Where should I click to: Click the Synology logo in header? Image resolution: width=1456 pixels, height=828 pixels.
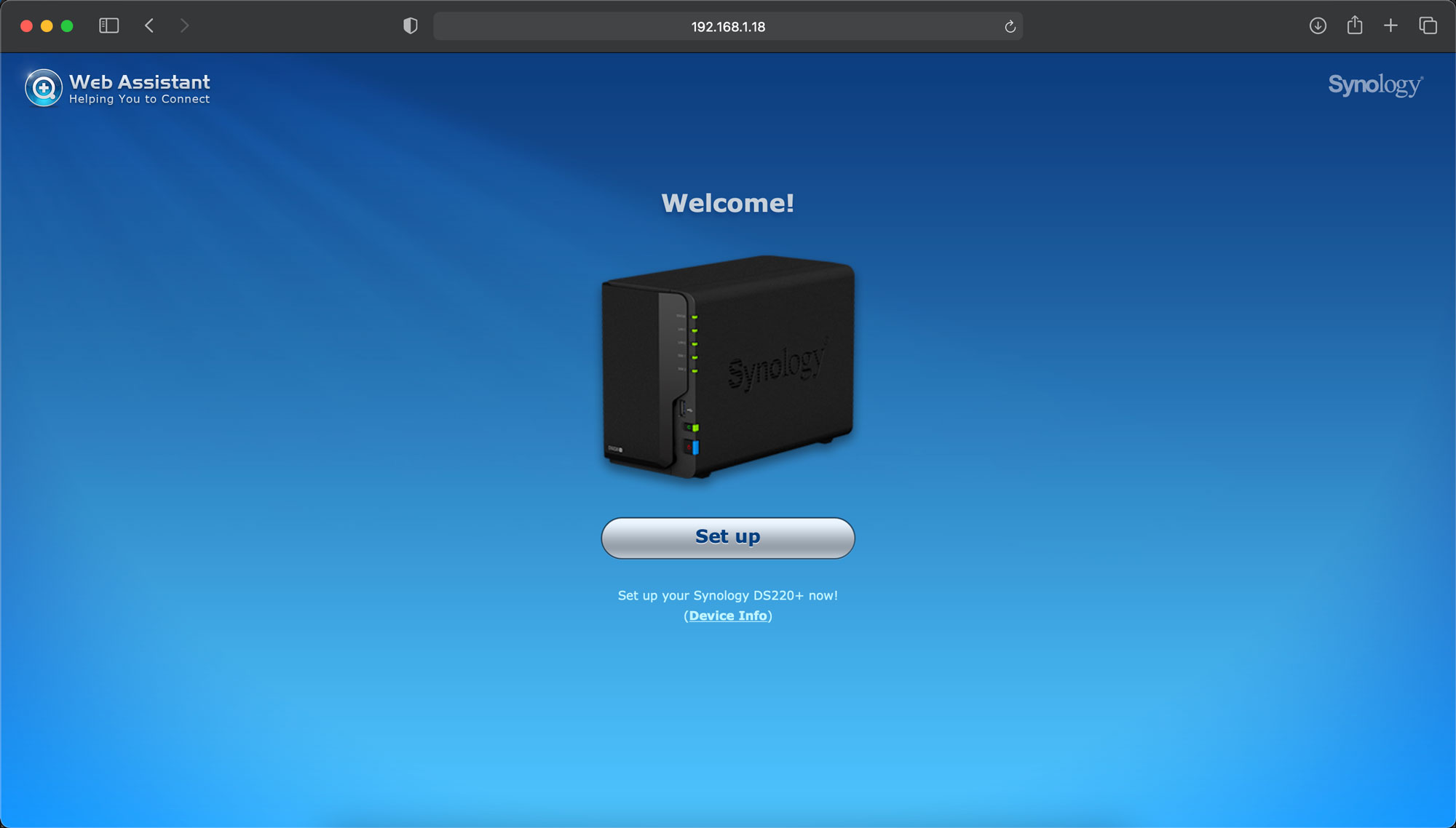1375,85
